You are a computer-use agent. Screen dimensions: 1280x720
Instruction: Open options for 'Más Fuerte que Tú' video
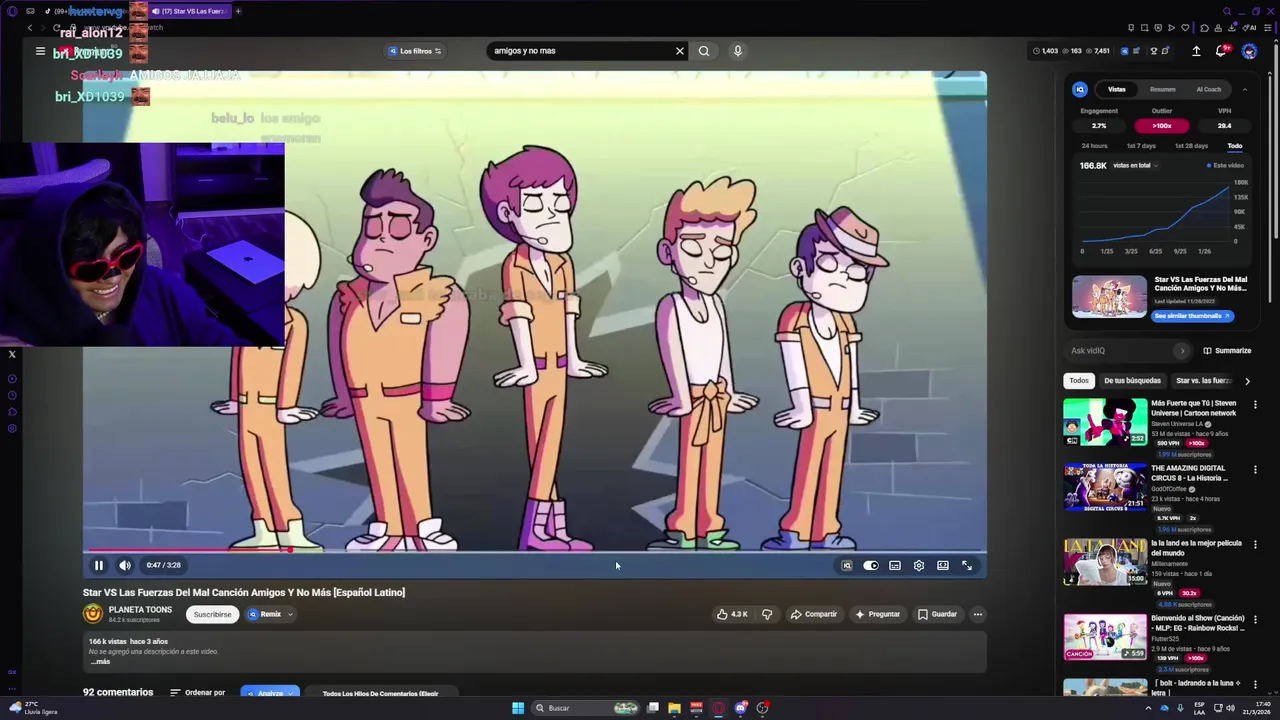coord(1255,405)
